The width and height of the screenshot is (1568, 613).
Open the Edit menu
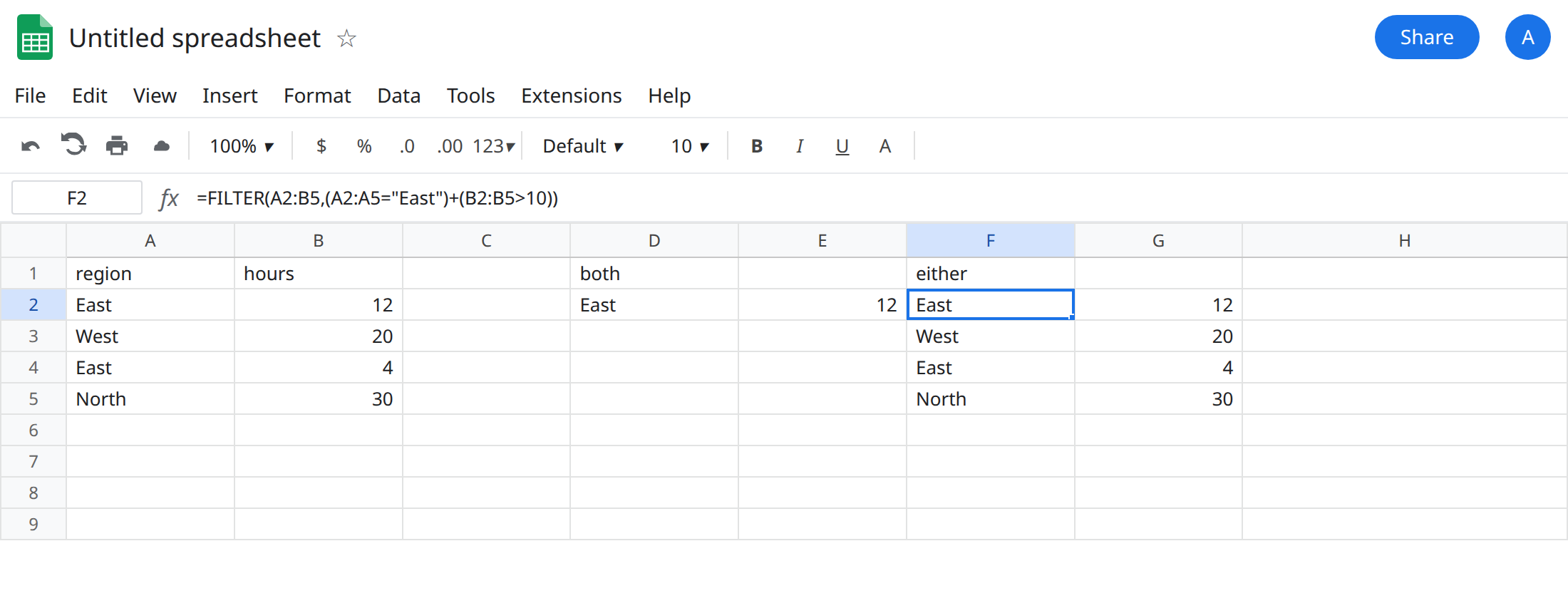pos(89,96)
